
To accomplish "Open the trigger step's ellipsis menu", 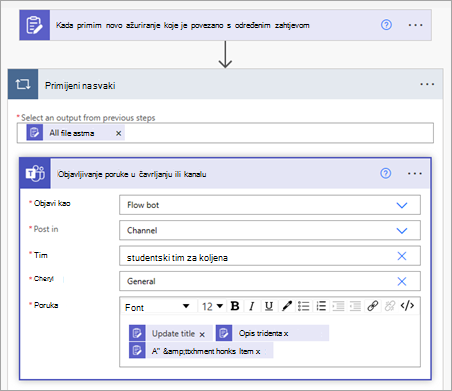I will [415, 25].
